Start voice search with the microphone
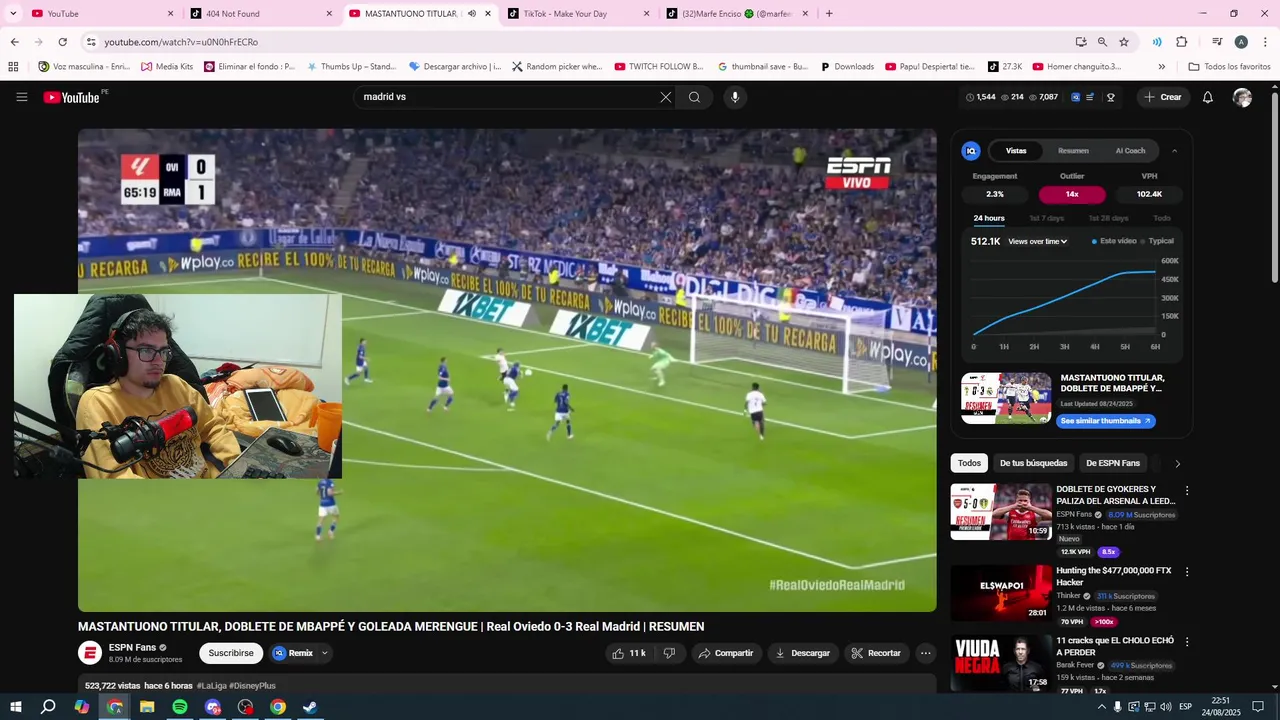This screenshot has height=720, width=1280. tap(735, 97)
